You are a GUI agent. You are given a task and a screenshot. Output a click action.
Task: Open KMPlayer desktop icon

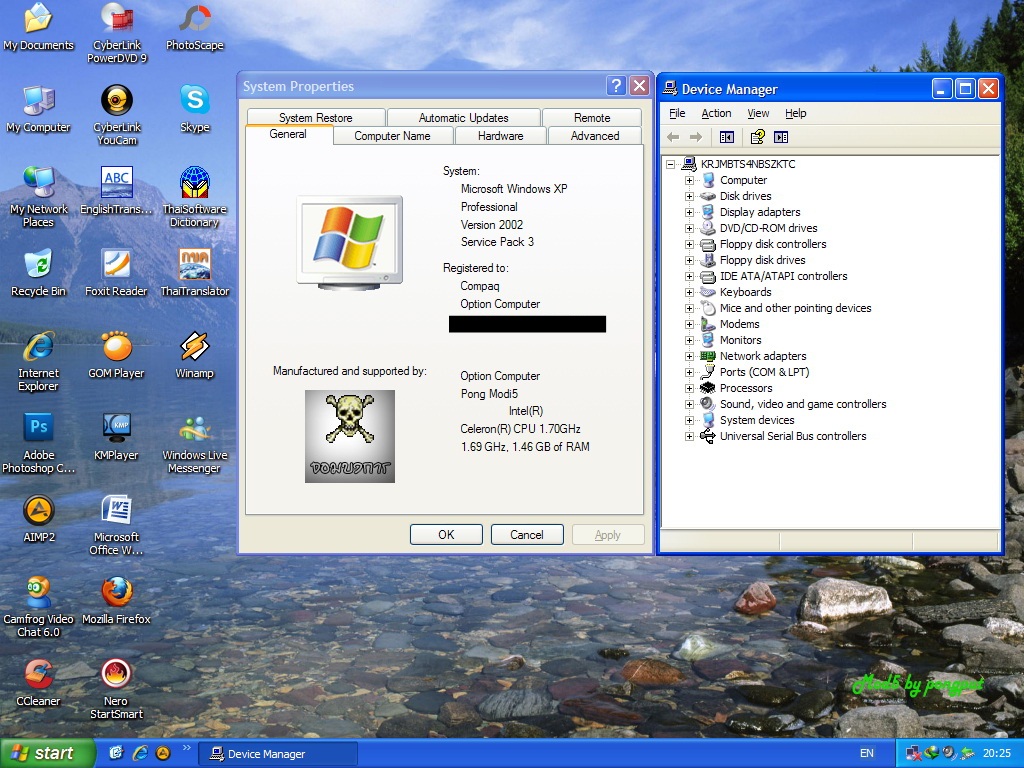point(116,437)
